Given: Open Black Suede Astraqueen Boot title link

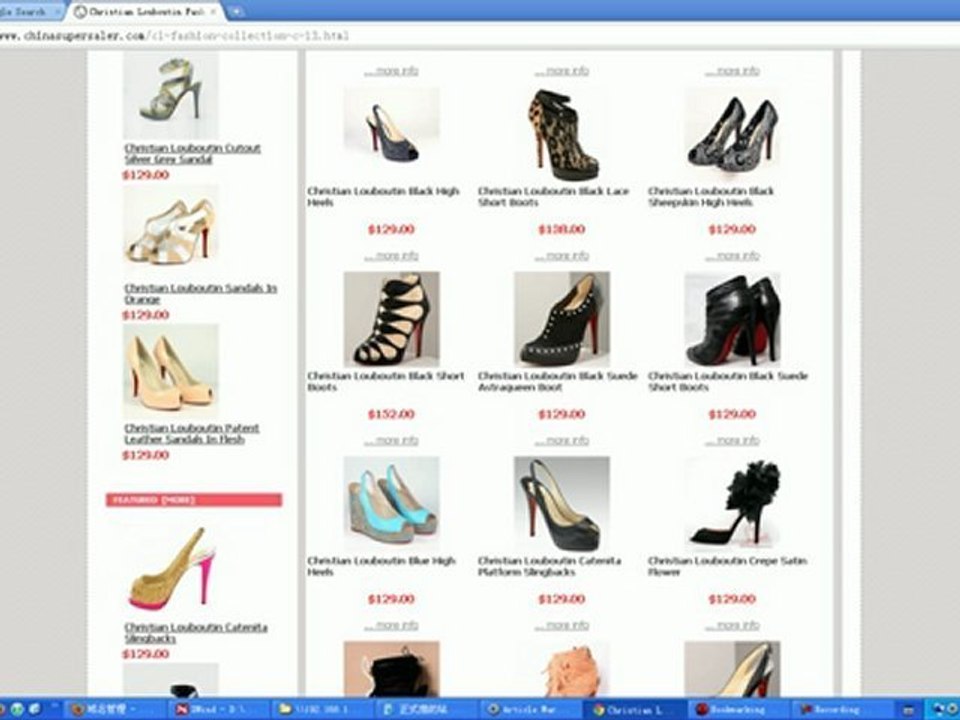Looking at the screenshot, I should click(x=558, y=381).
